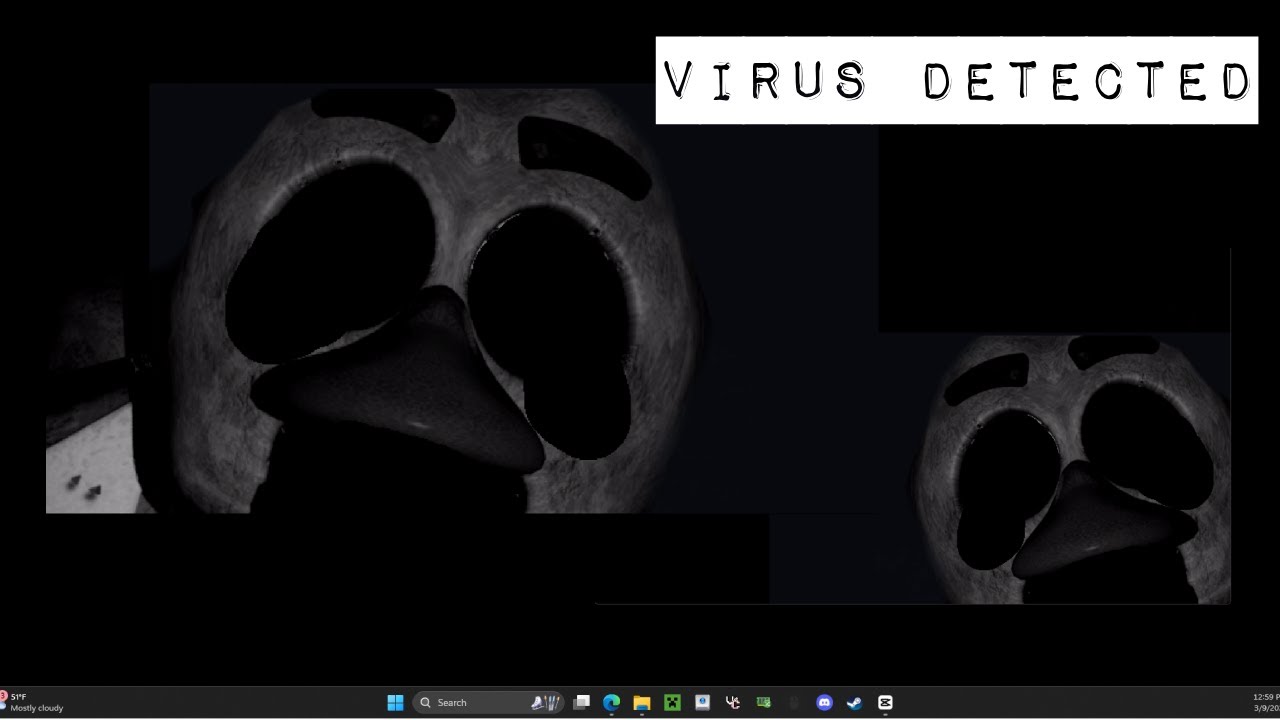The width and height of the screenshot is (1280, 720).
Task: Click the taskbar Search box
Action: click(x=489, y=702)
